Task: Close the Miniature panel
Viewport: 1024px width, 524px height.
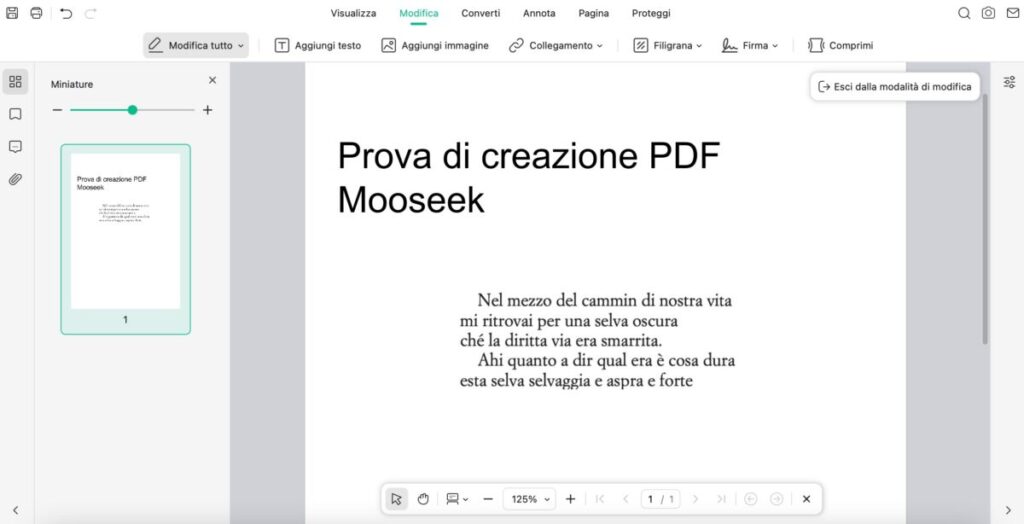Action: click(212, 80)
